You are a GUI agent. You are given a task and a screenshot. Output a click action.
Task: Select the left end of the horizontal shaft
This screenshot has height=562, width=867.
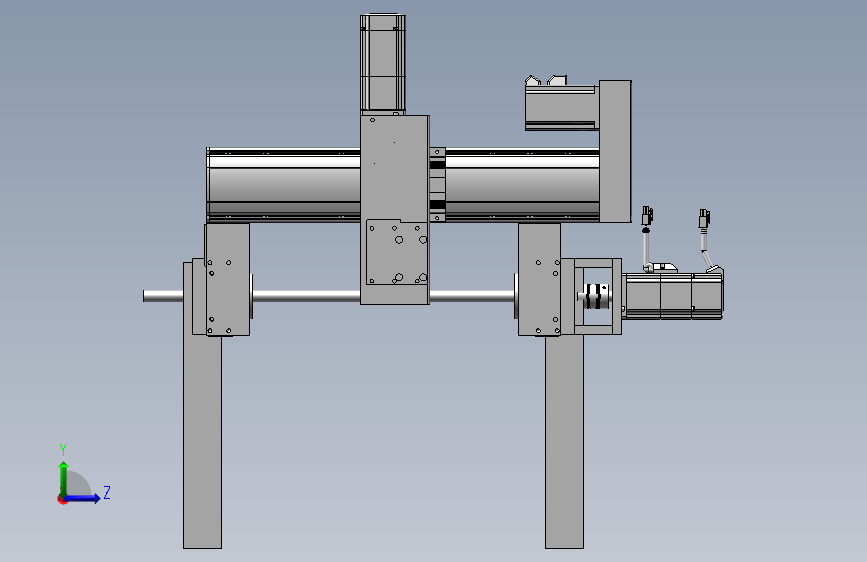click(163, 296)
